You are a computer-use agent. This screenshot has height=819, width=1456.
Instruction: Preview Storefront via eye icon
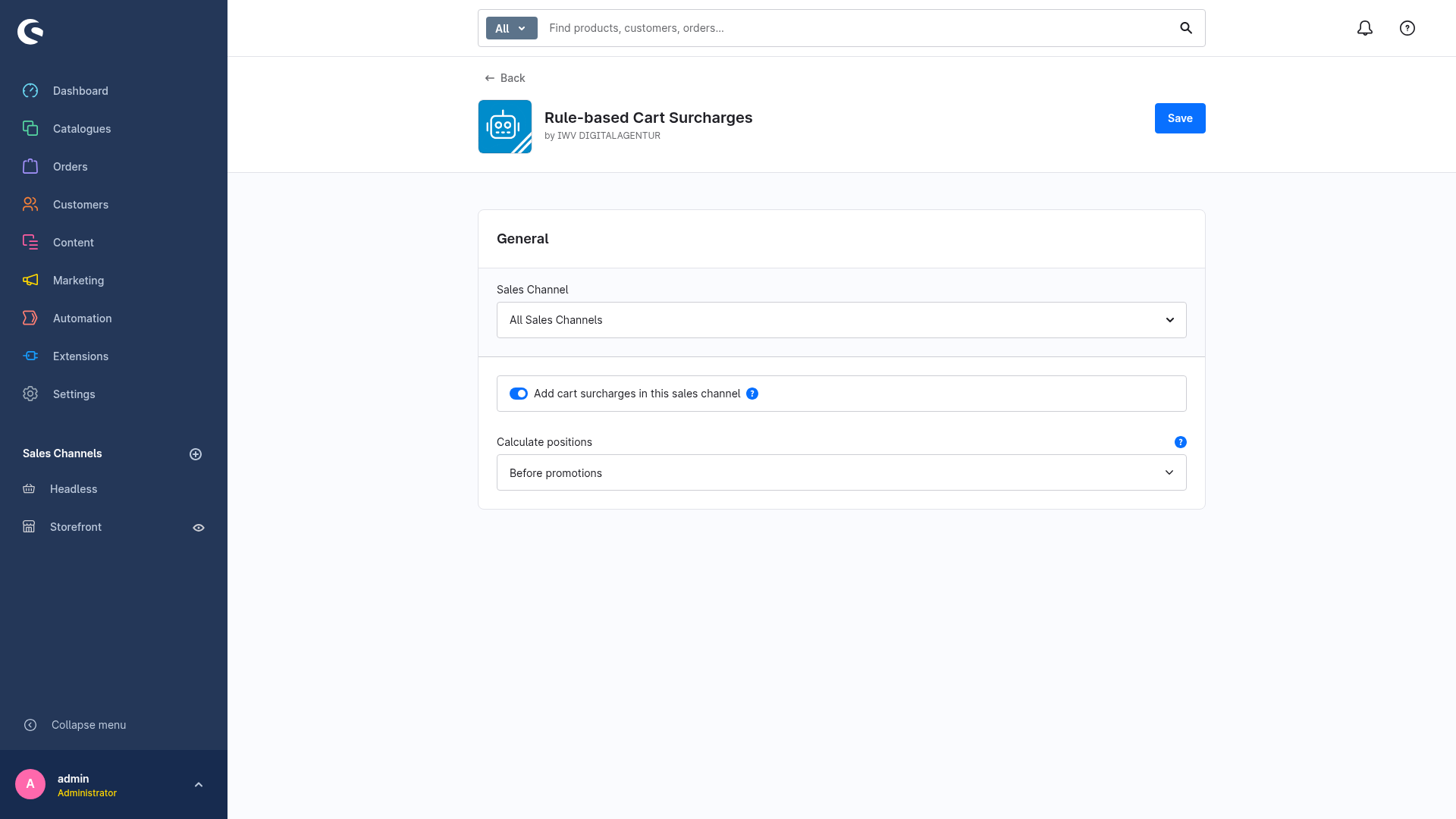coord(199,528)
